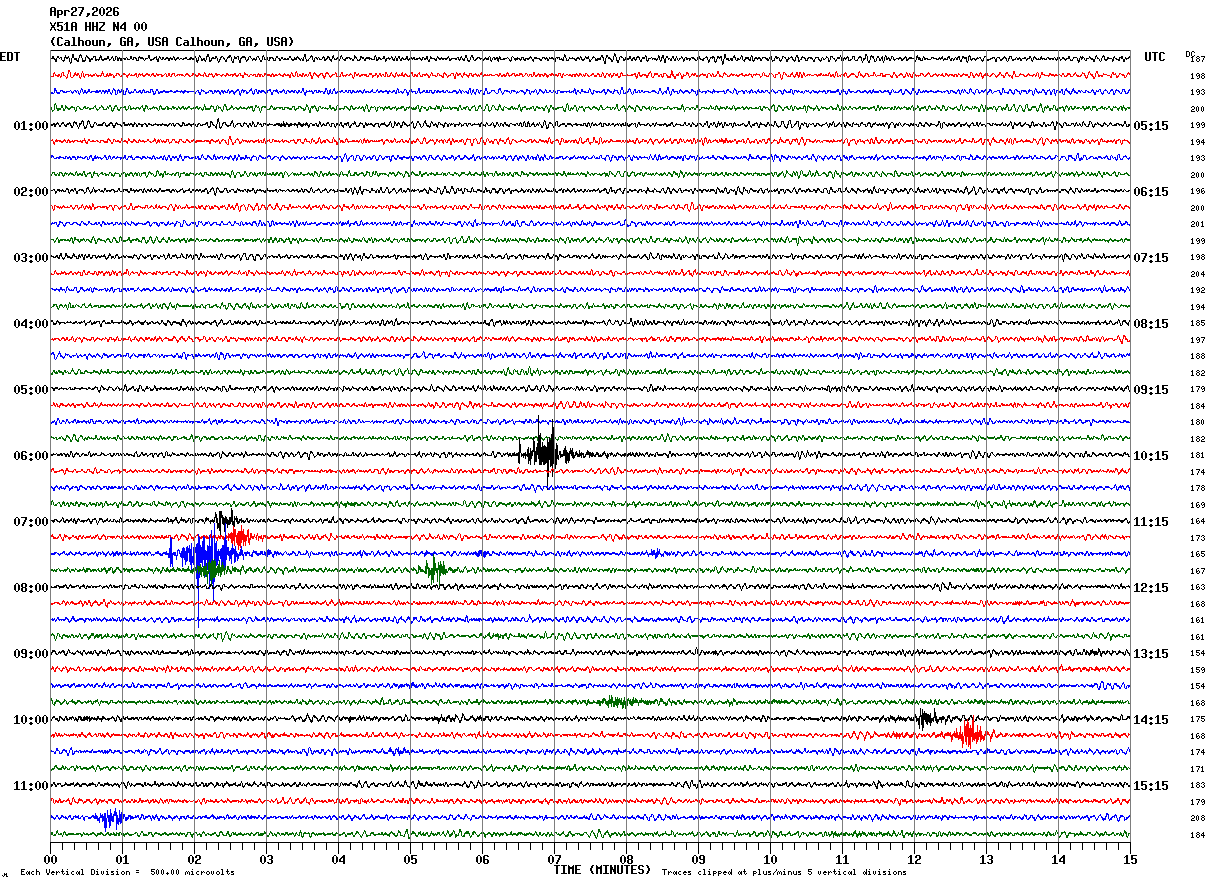Select the 07:00 EDT row label
The image size is (1210, 886).
pos(31,522)
